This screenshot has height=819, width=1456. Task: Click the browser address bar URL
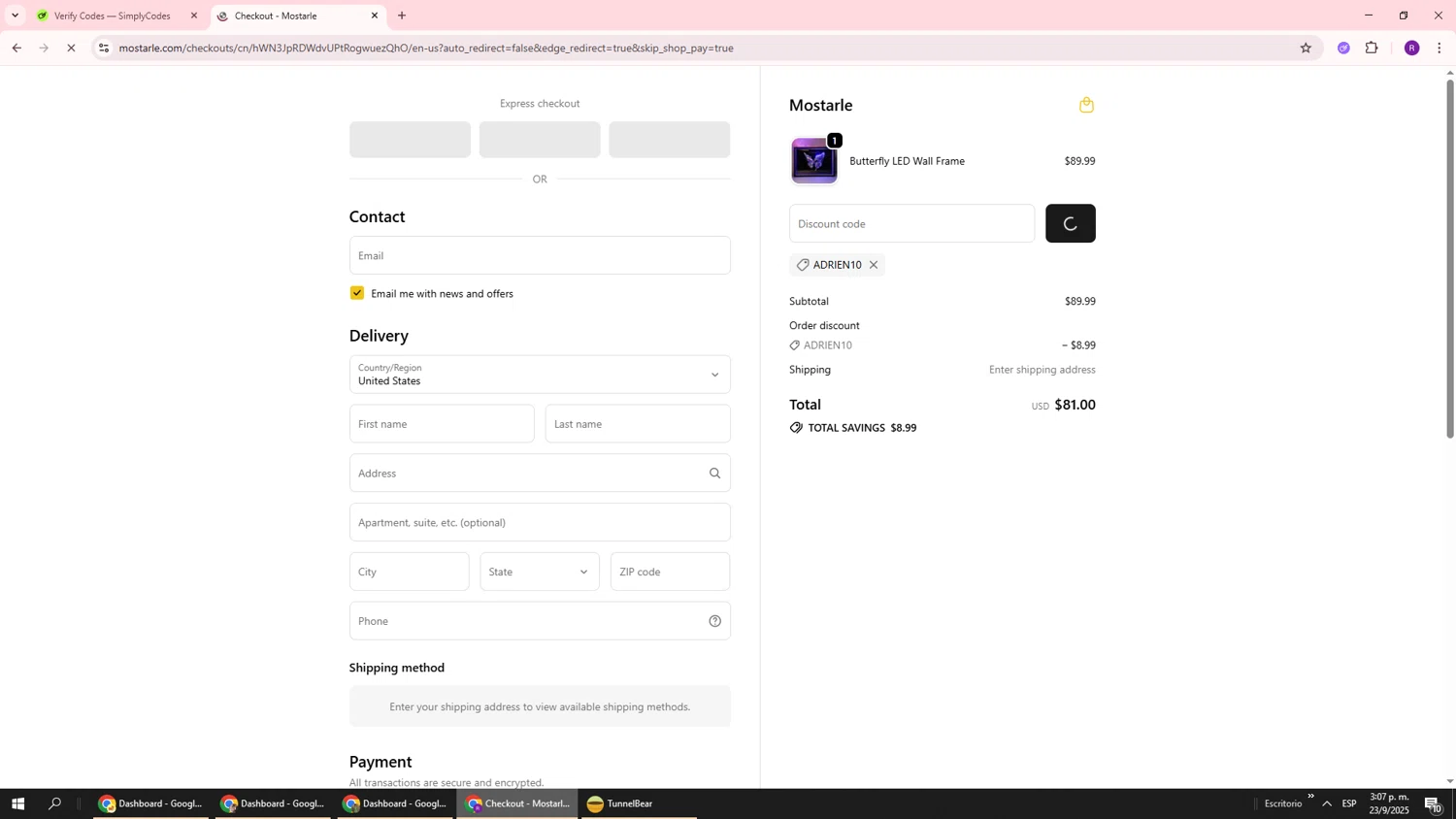pos(426,48)
